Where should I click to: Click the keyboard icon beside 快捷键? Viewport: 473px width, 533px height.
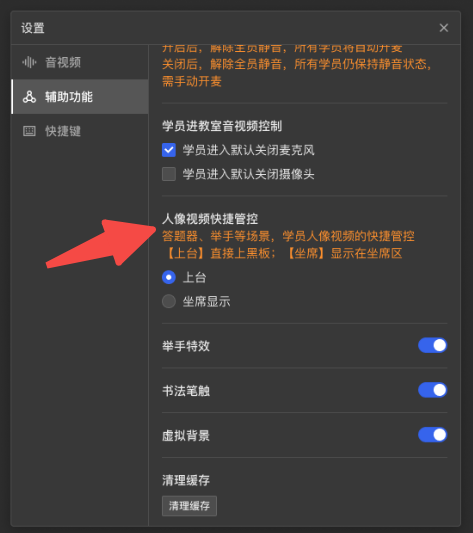[x=29, y=131]
